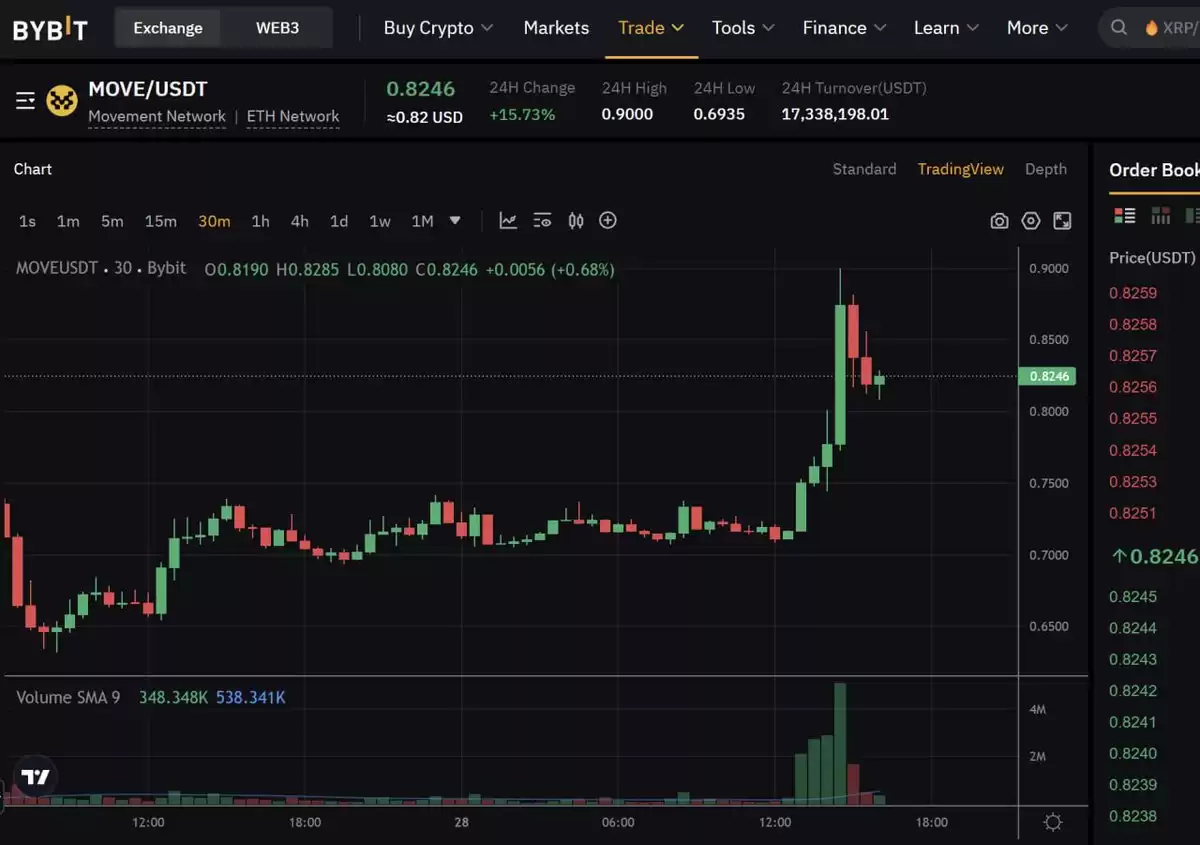Expand chart to fullscreen

pyautogui.click(x=1062, y=221)
